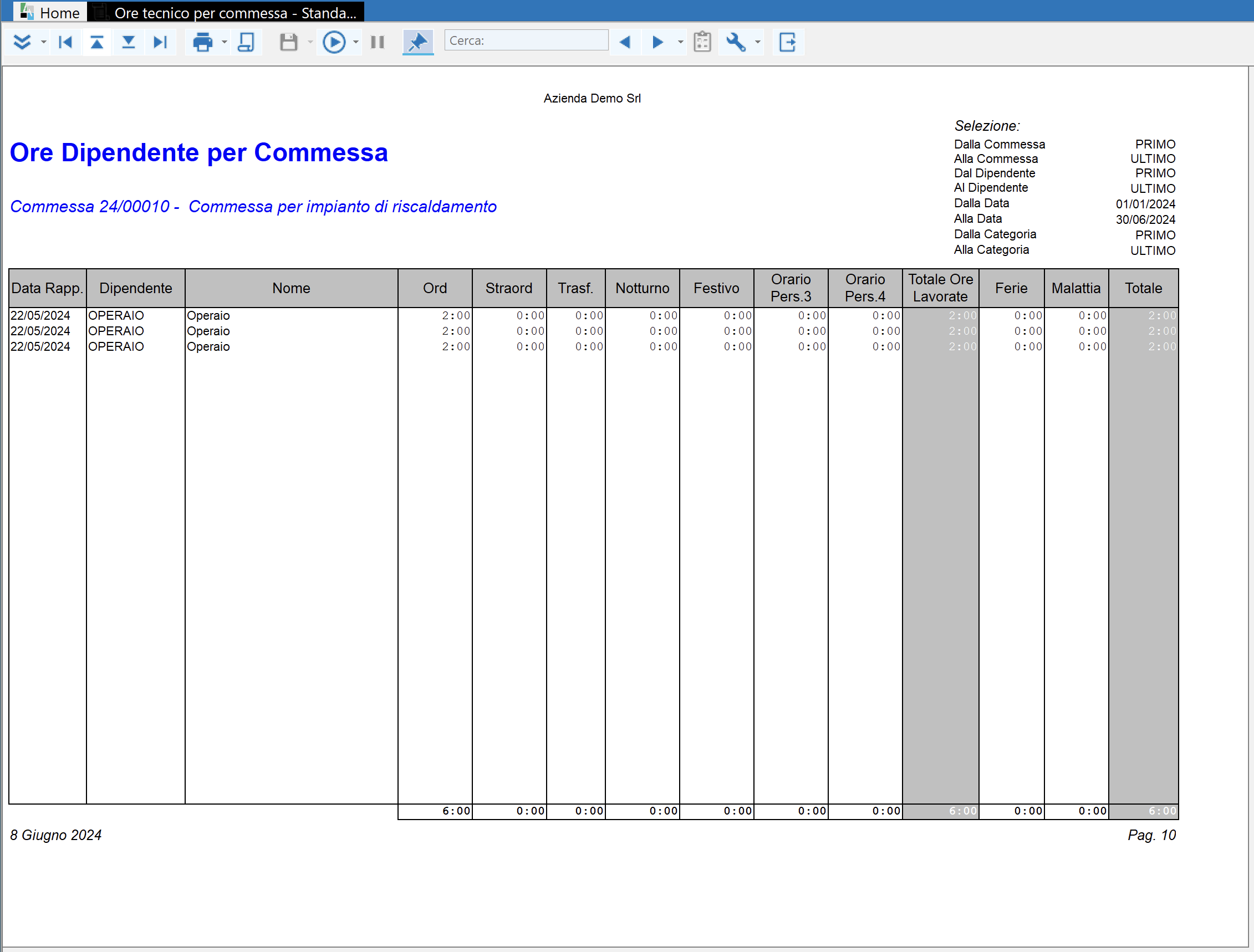The height and width of the screenshot is (952, 1254).
Task: Switch to the Home tab
Action: [50, 12]
